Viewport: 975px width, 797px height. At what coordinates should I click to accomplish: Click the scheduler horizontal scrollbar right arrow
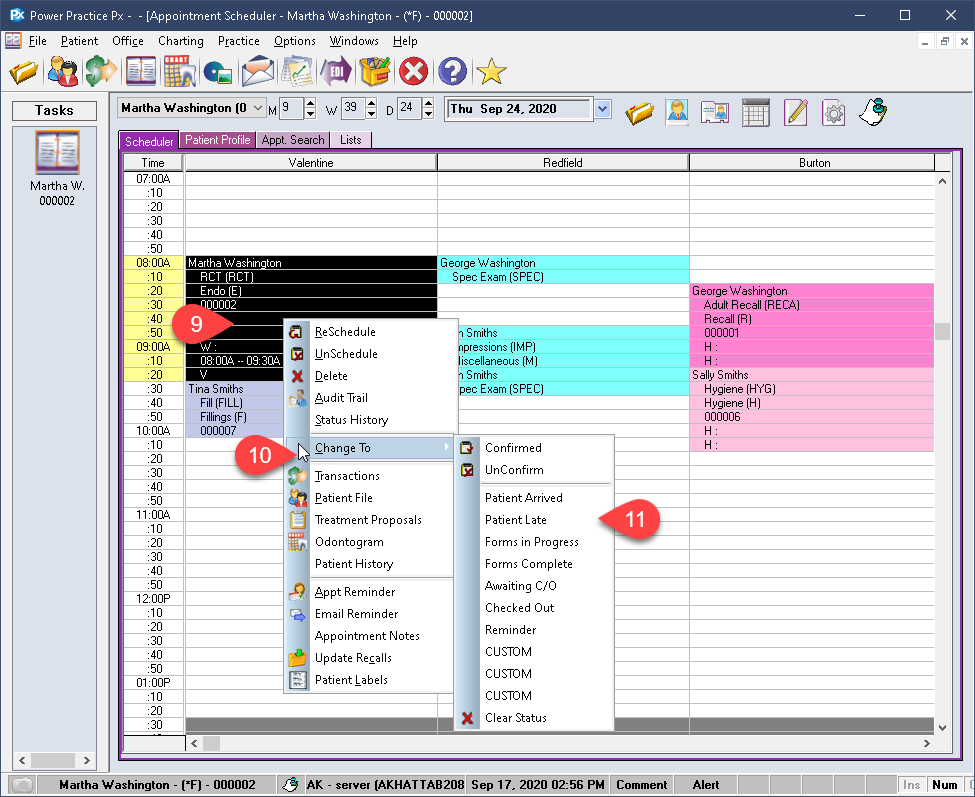pos(926,744)
